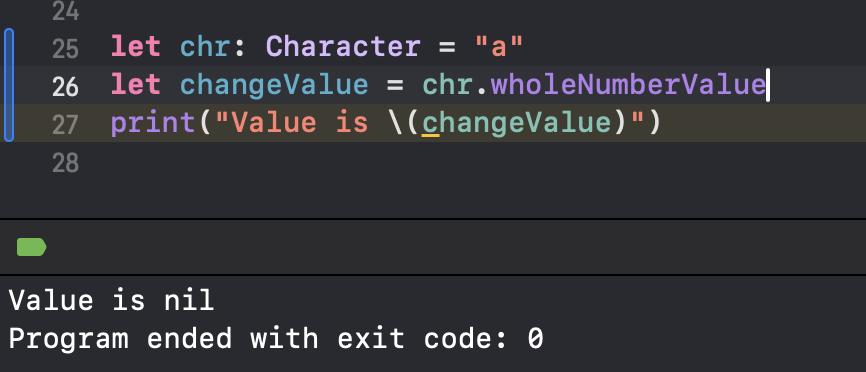Set a breakpoint on line number 25

(x=65, y=49)
